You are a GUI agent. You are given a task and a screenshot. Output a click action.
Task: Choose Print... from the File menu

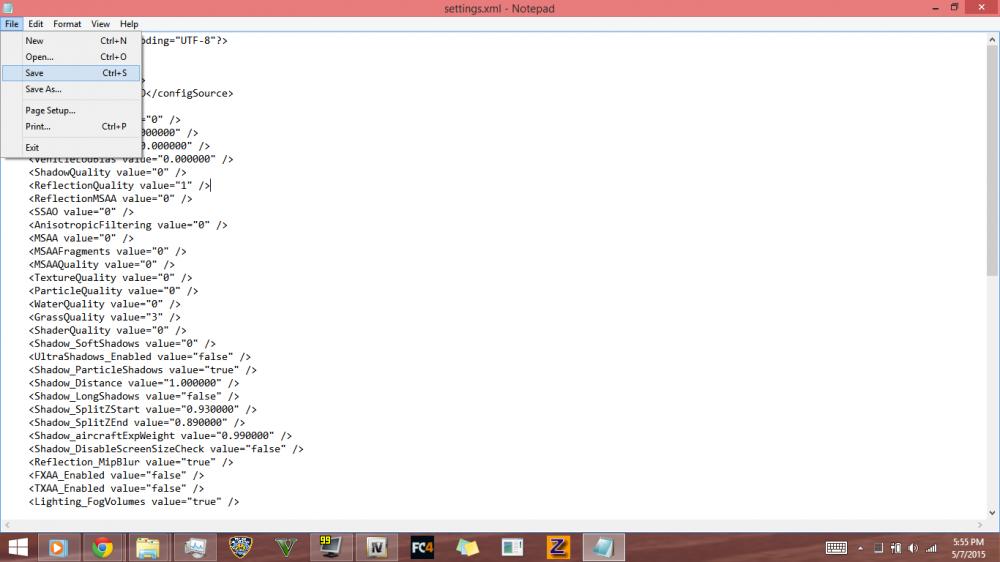[x=71, y=126]
